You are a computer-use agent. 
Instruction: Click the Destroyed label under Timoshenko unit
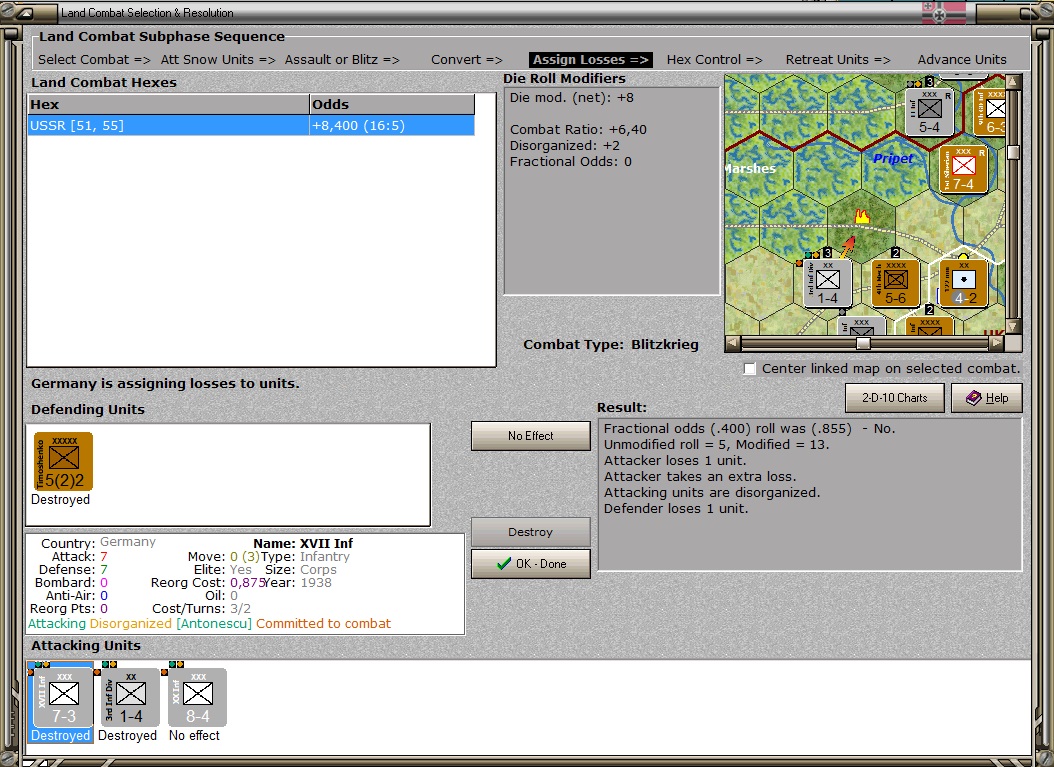click(x=60, y=499)
